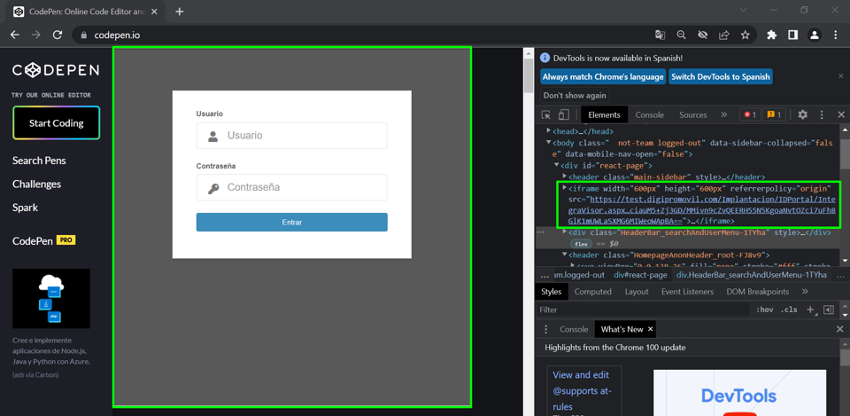The height and width of the screenshot is (416, 850).
Task: Expand the head element in DOM tree
Action: (x=548, y=131)
